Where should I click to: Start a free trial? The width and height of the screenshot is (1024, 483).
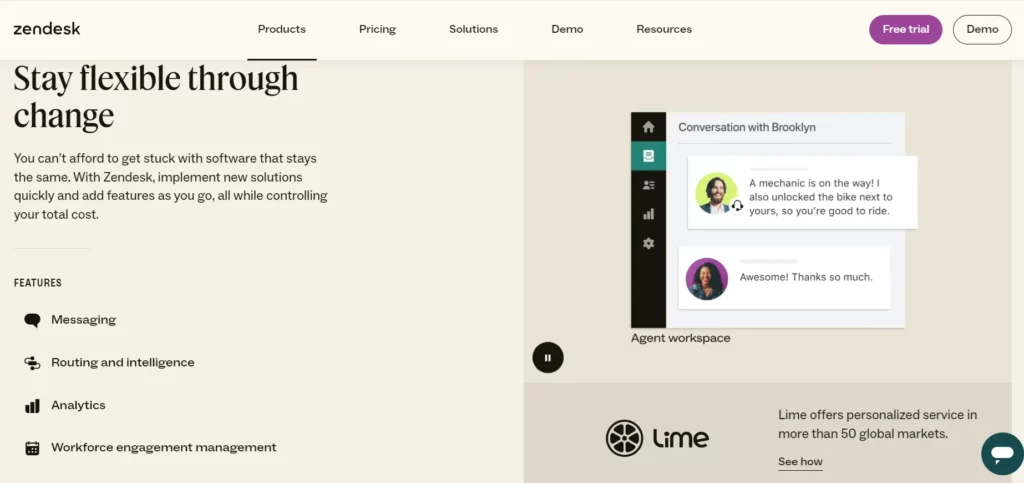point(905,29)
